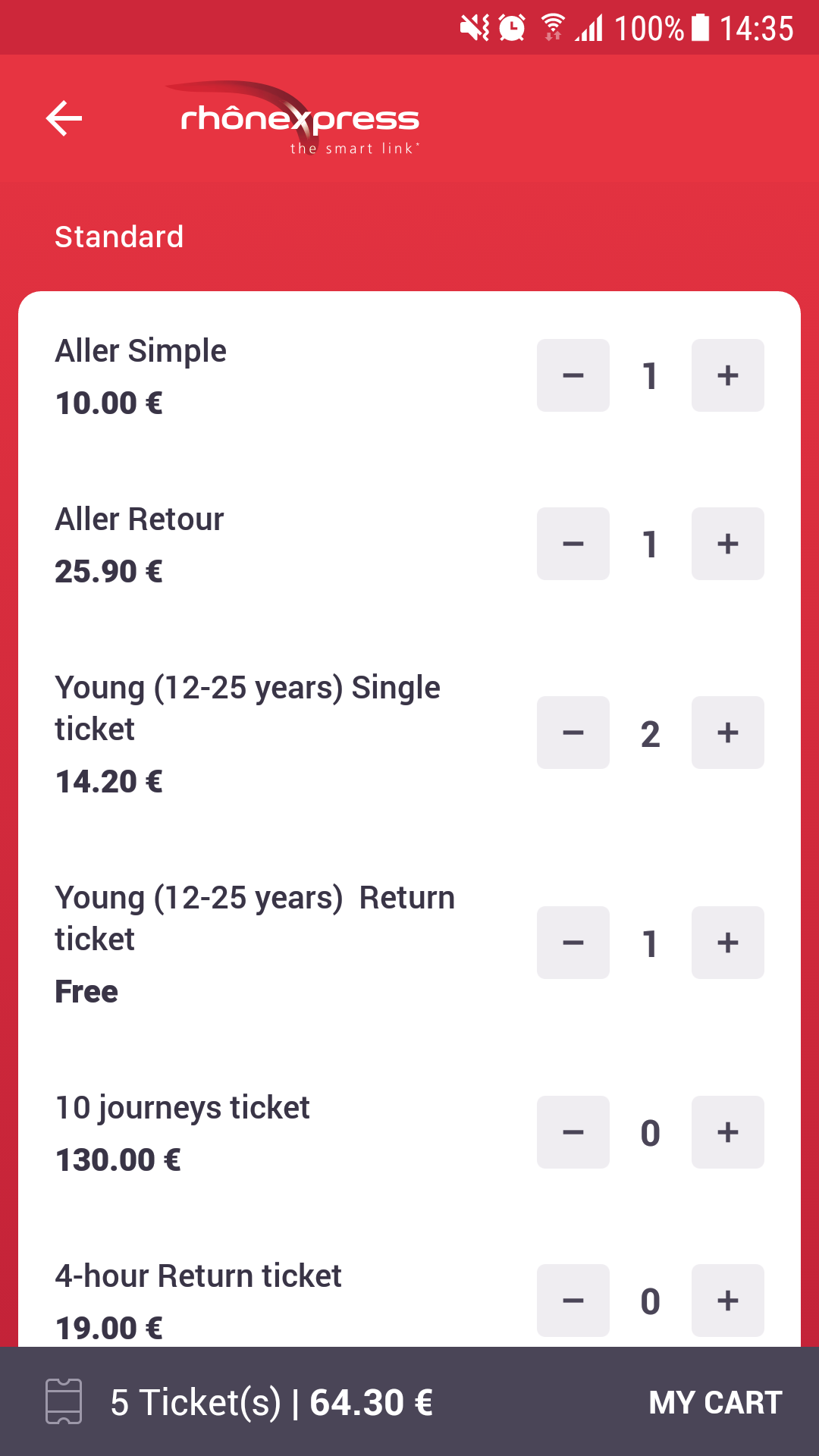Increase Aller Simple quantity with plus

(728, 375)
